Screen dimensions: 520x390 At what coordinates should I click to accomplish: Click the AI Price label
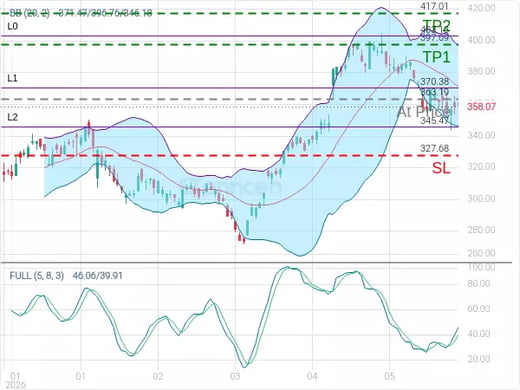[423, 112]
